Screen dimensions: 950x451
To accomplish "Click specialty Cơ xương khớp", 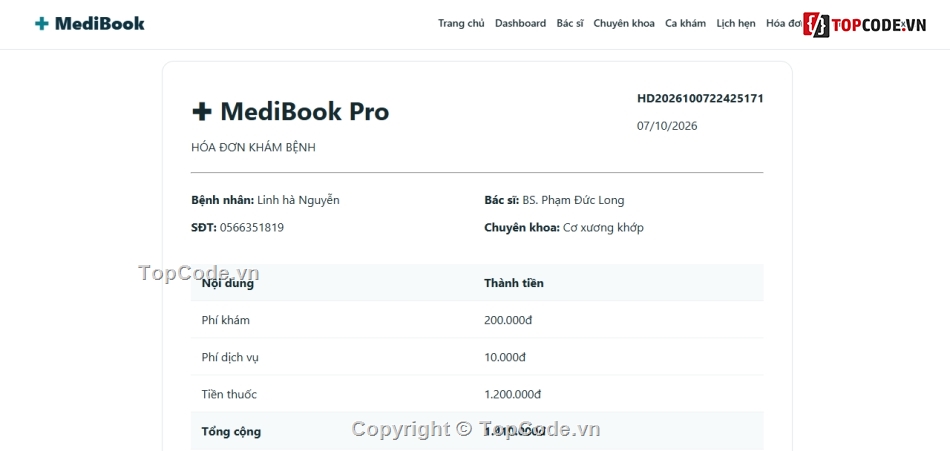I will pos(603,228).
